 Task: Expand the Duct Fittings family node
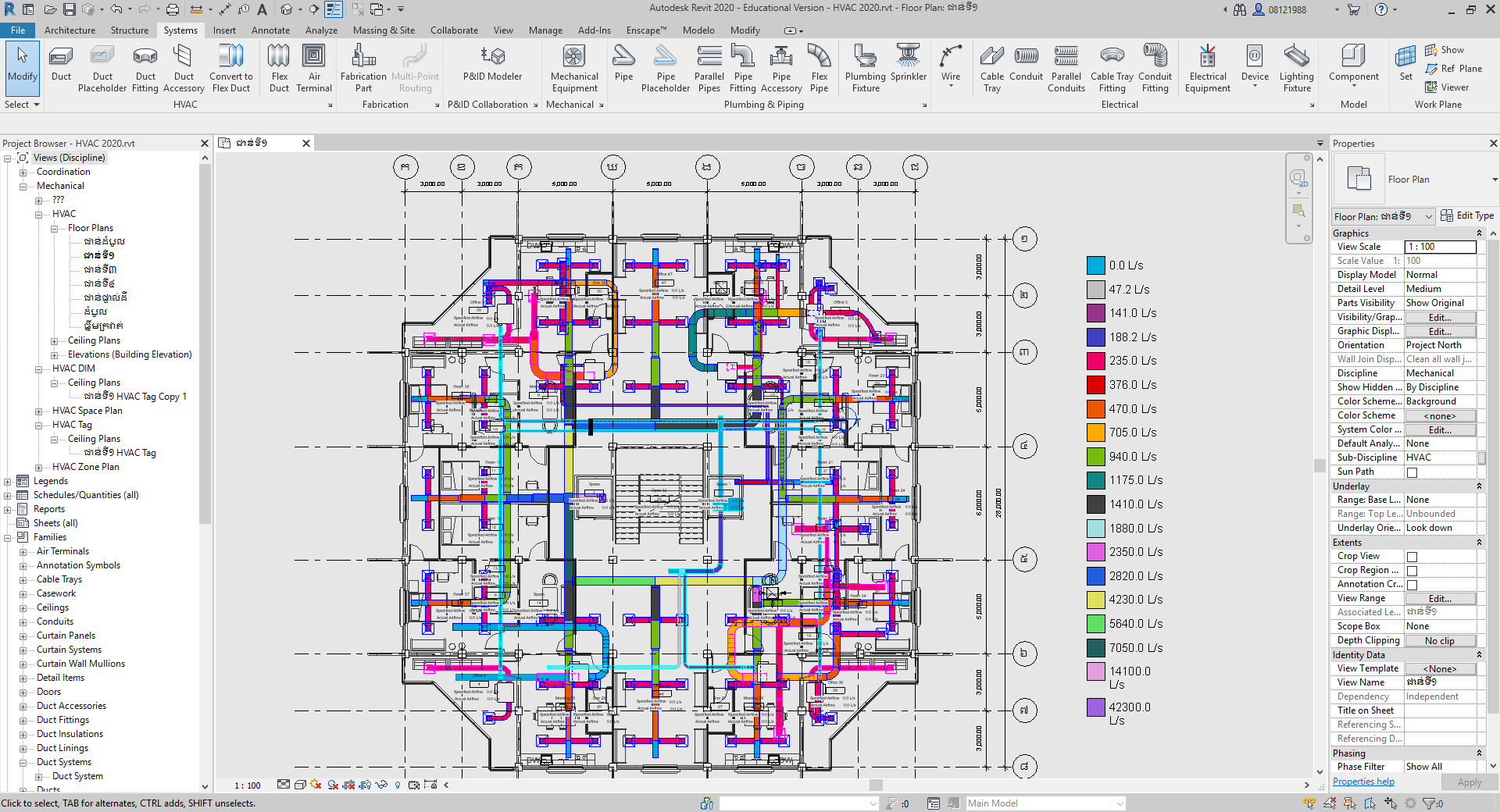coord(23,721)
